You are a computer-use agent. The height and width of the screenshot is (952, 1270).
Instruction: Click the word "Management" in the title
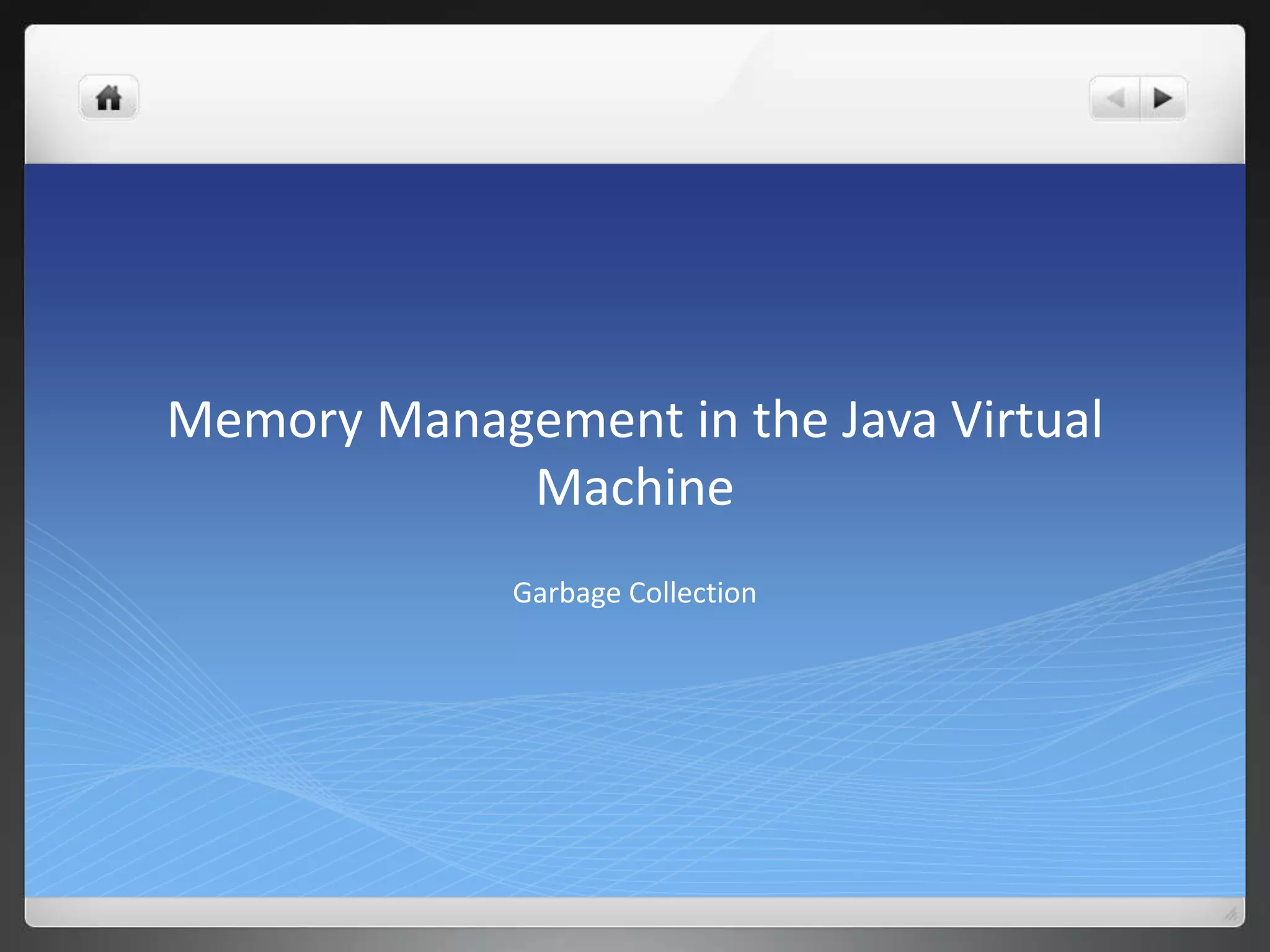coord(530,420)
